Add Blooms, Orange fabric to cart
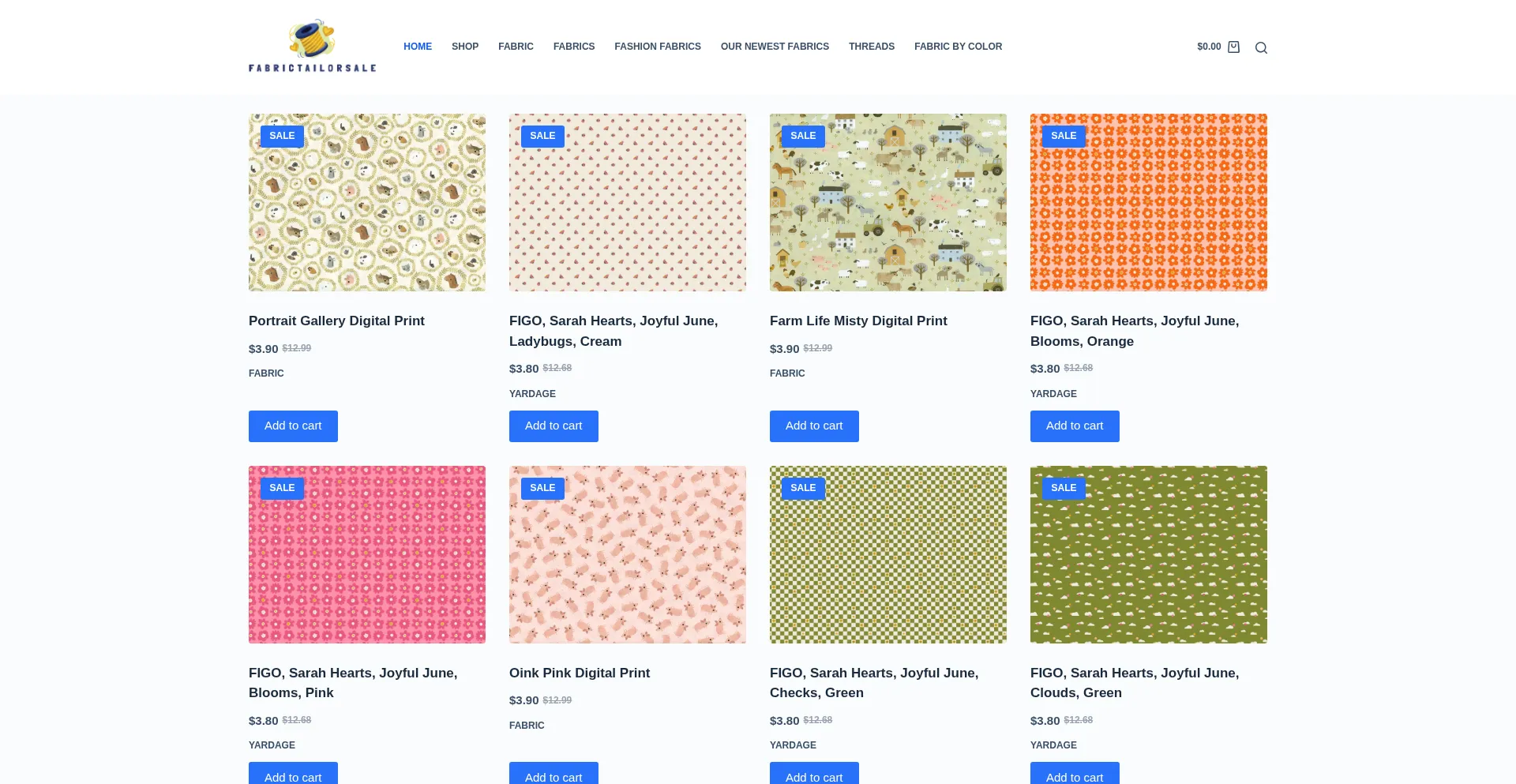The height and width of the screenshot is (784, 1516). click(1075, 426)
